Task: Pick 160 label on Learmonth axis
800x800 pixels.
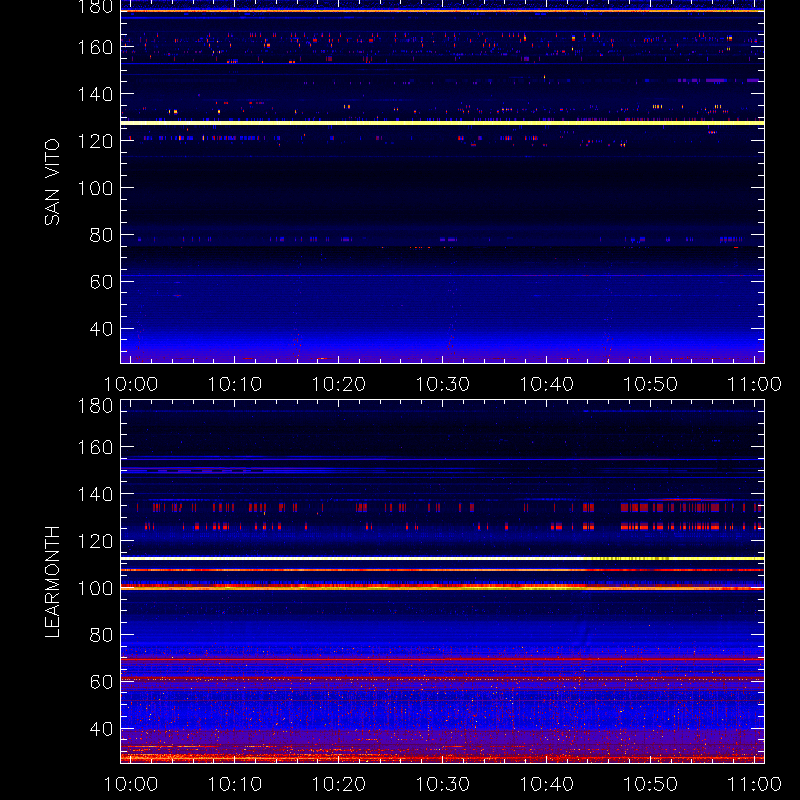Action: coord(95,447)
